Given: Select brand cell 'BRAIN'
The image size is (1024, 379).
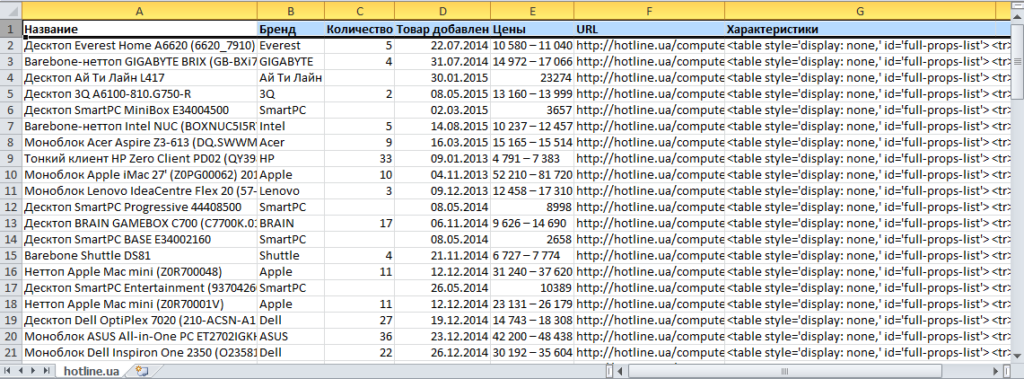Looking at the screenshot, I should pyautogui.click(x=291, y=223).
